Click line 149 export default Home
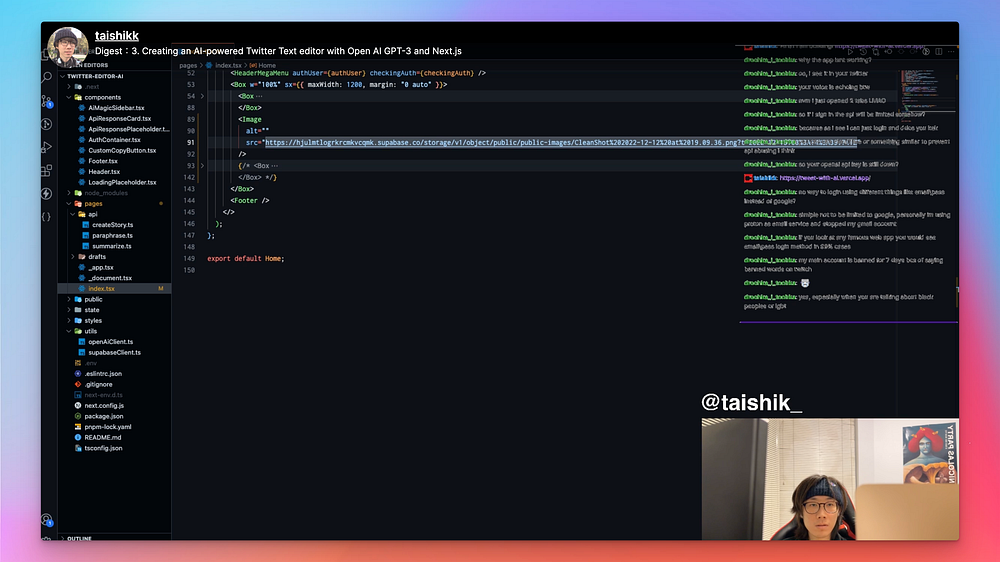 [246, 259]
